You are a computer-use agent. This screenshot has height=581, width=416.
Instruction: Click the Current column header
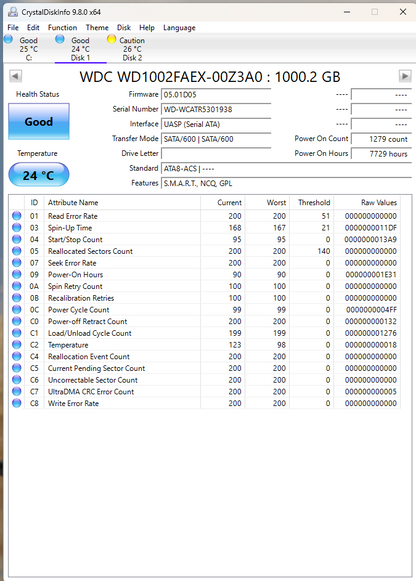click(x=223, y=203)
